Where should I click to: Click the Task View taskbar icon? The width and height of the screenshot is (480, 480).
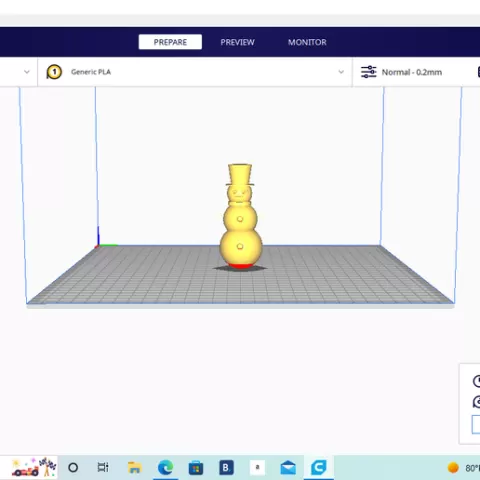point(103,467)
